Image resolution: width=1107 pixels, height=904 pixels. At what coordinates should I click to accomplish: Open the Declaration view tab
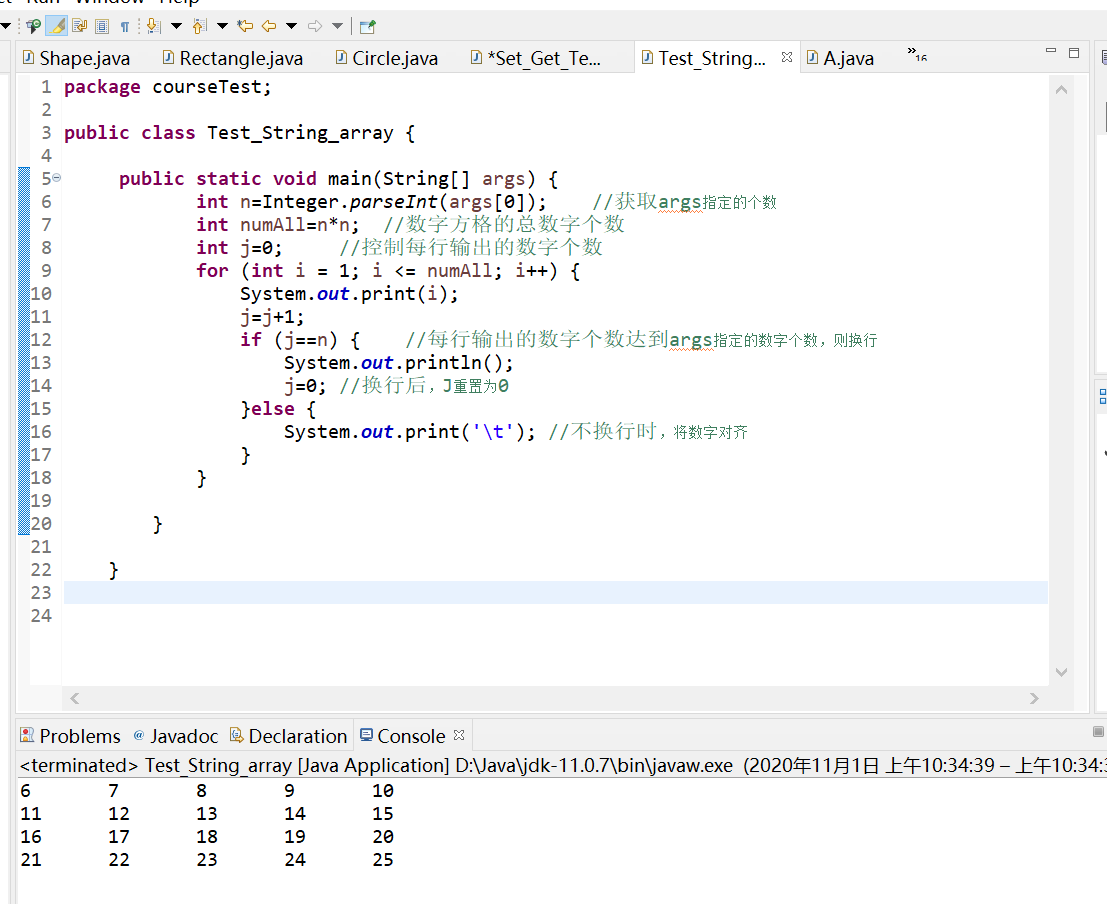click(289, 736)
